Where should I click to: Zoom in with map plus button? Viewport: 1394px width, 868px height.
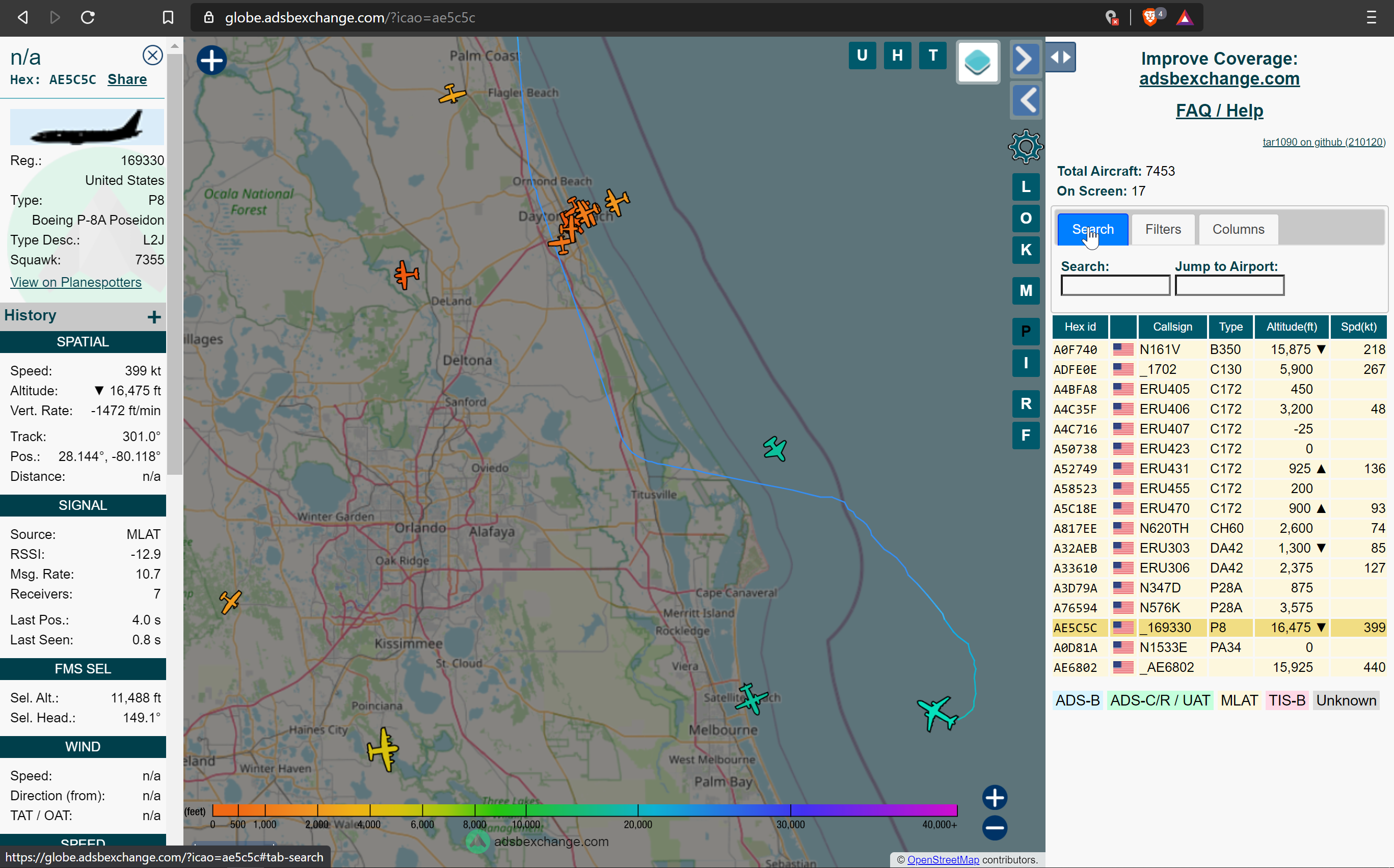tap(995, 797)
